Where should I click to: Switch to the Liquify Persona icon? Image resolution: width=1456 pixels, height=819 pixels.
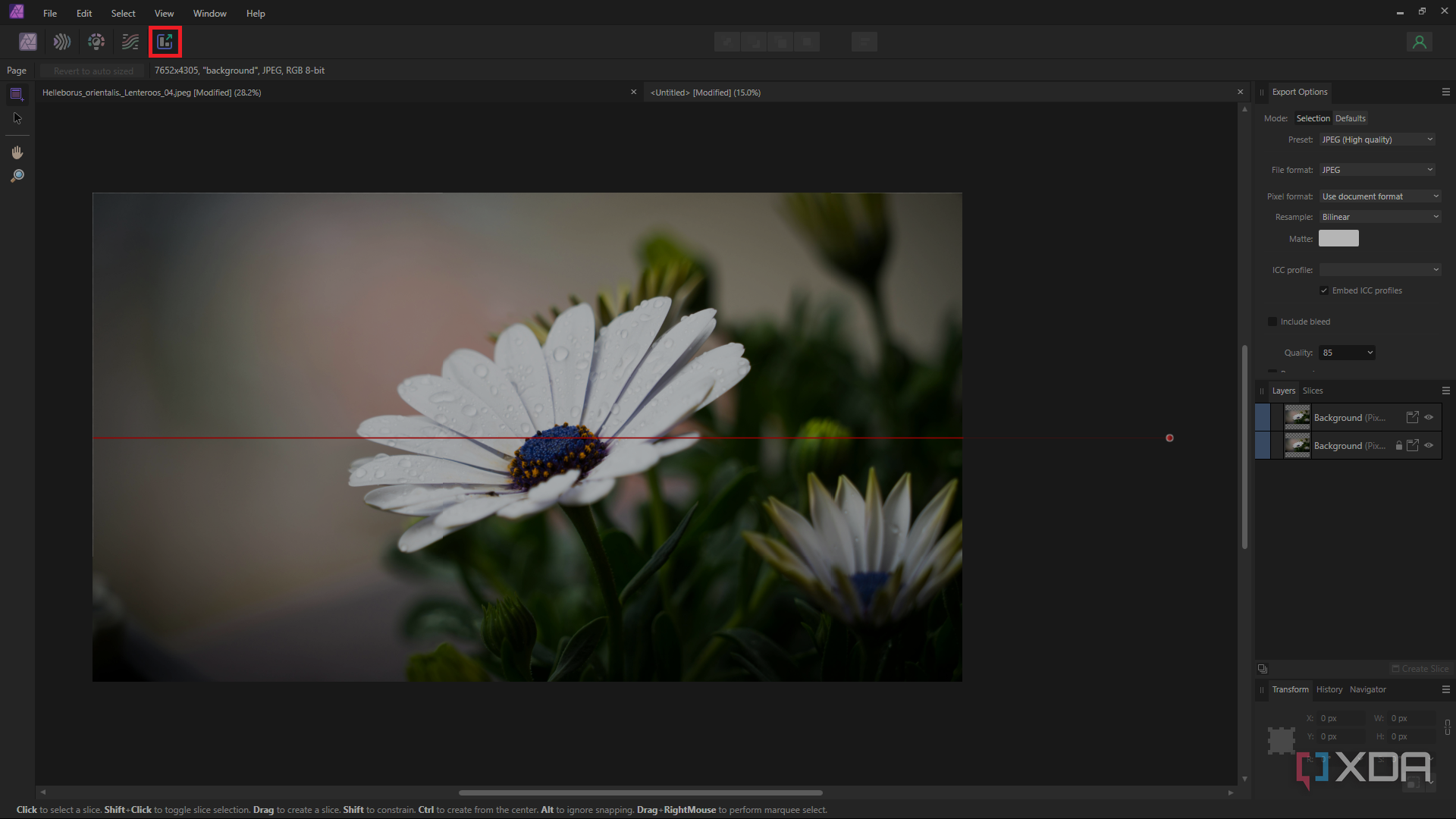62,42
